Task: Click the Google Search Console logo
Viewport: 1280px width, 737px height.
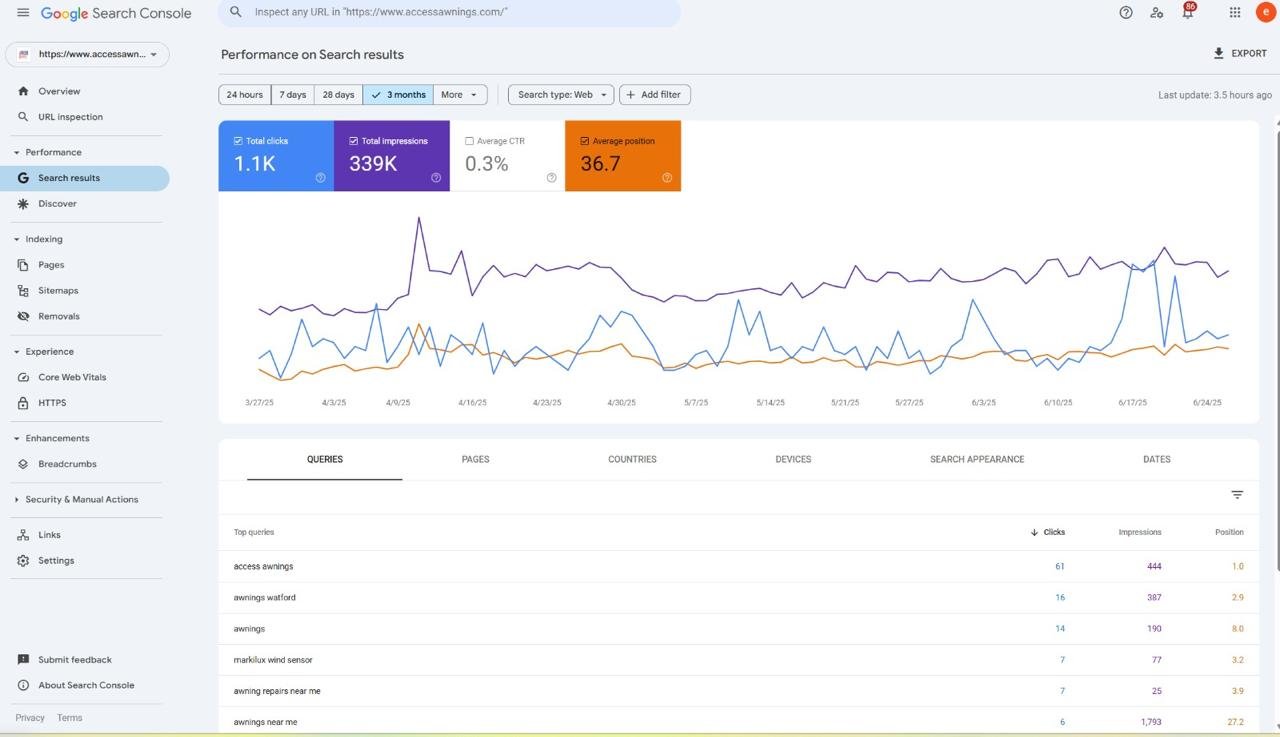Action: tap(116, 13)
